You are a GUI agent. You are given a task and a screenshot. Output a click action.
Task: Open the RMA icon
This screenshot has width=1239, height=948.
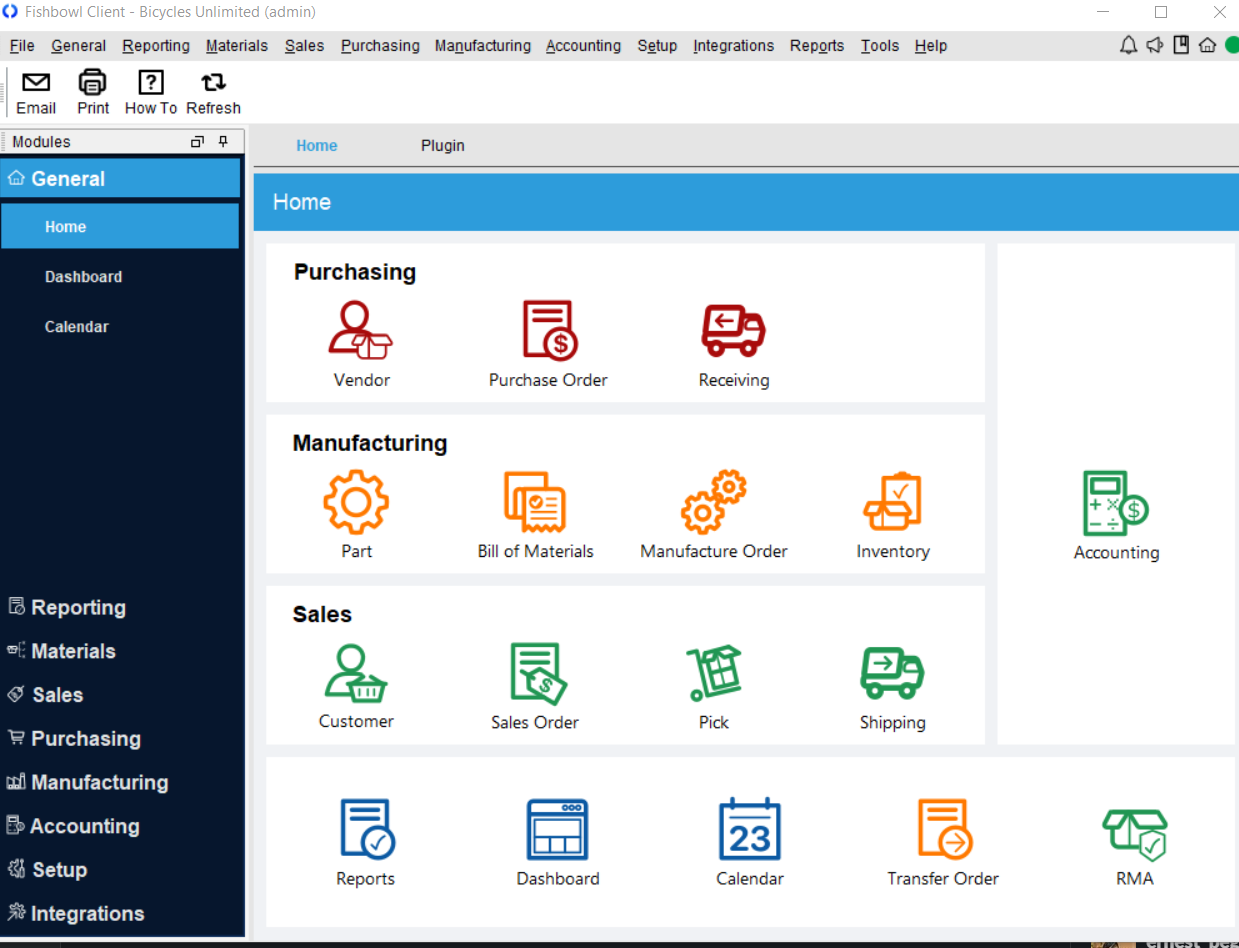point(1135,835)
